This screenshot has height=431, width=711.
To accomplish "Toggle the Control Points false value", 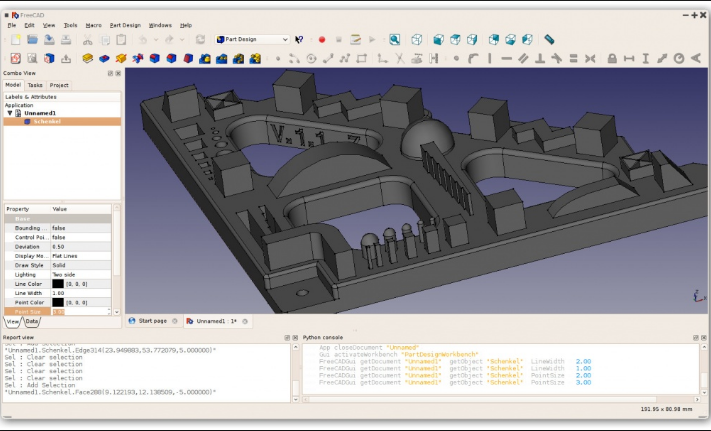I will coord(81,237).
